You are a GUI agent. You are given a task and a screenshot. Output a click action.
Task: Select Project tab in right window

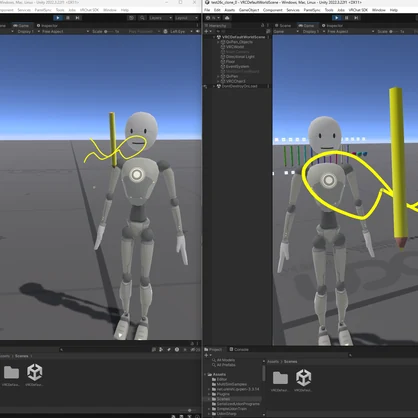[213, 349]
